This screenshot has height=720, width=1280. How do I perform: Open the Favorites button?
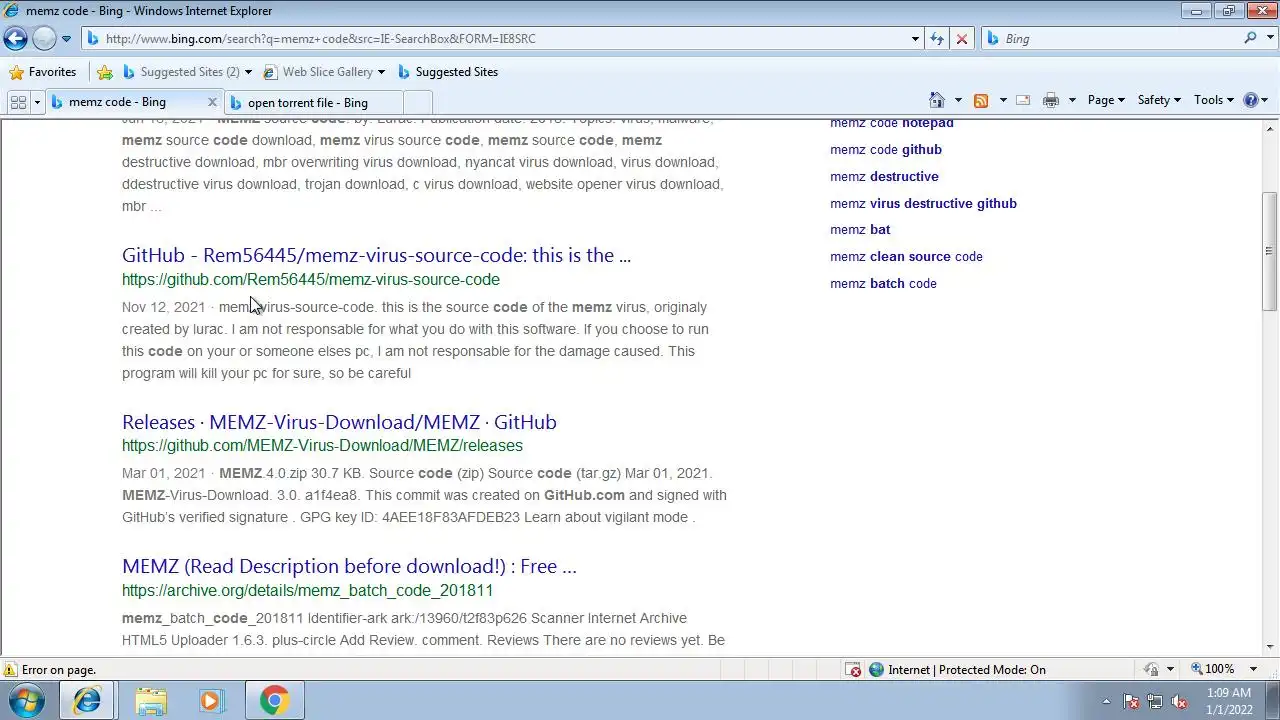(x=42, y=72)
